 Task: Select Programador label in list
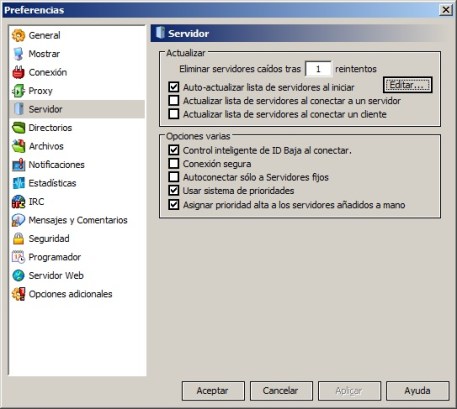click(x=55, y=257)
